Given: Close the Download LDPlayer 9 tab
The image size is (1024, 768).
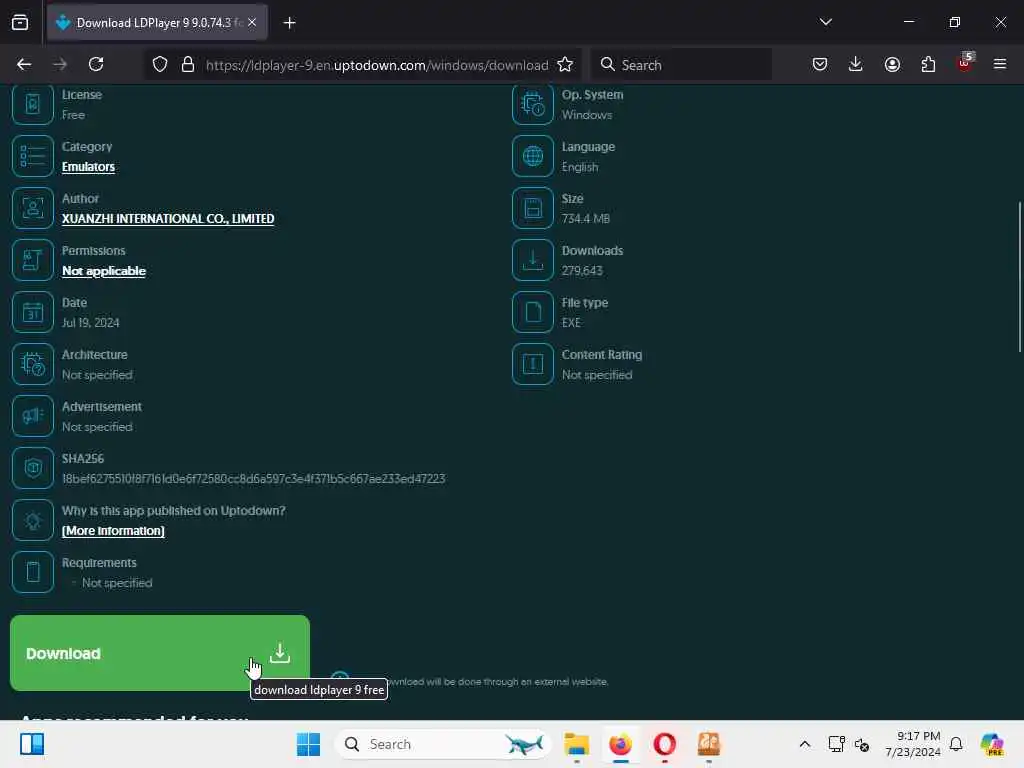Looking at the screenshot, I should coord(252,23).
